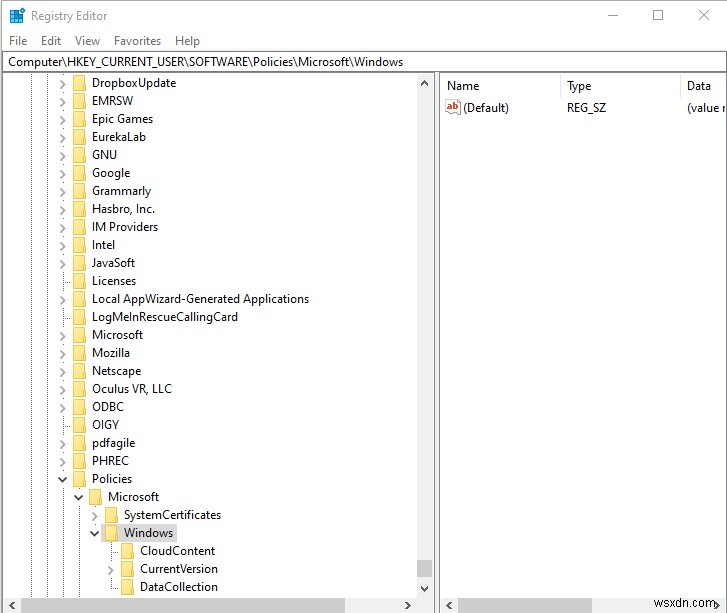This screenshot has width=727, height=613.
Task: Click the OIGY folder icon
Action: tap(80, 425)
